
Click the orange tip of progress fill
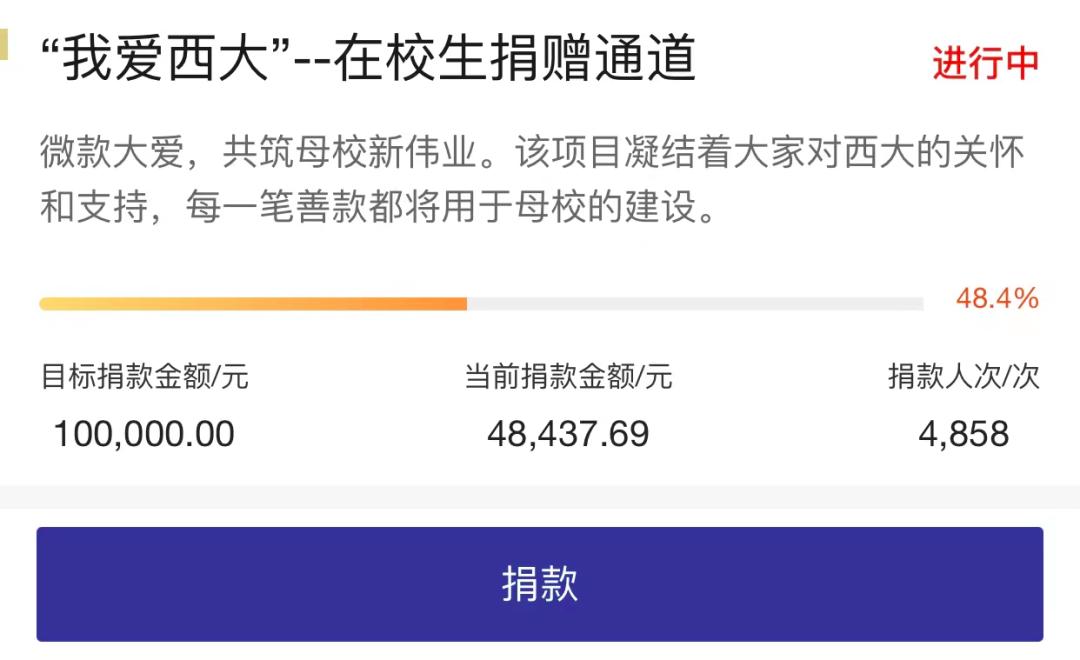click(x=455, y=304)
